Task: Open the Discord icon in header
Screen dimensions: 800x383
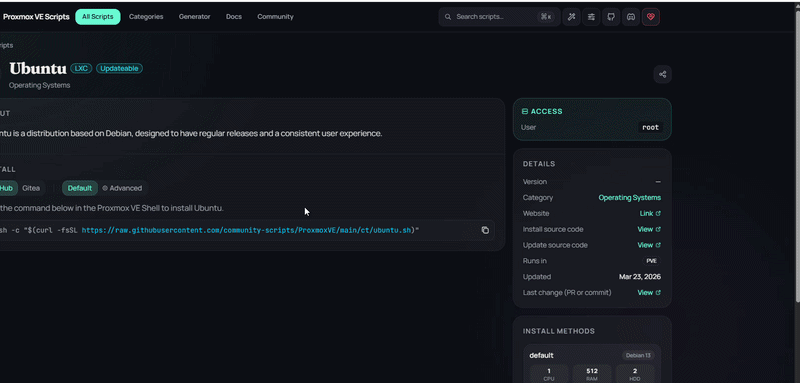Action: [631, 17]
